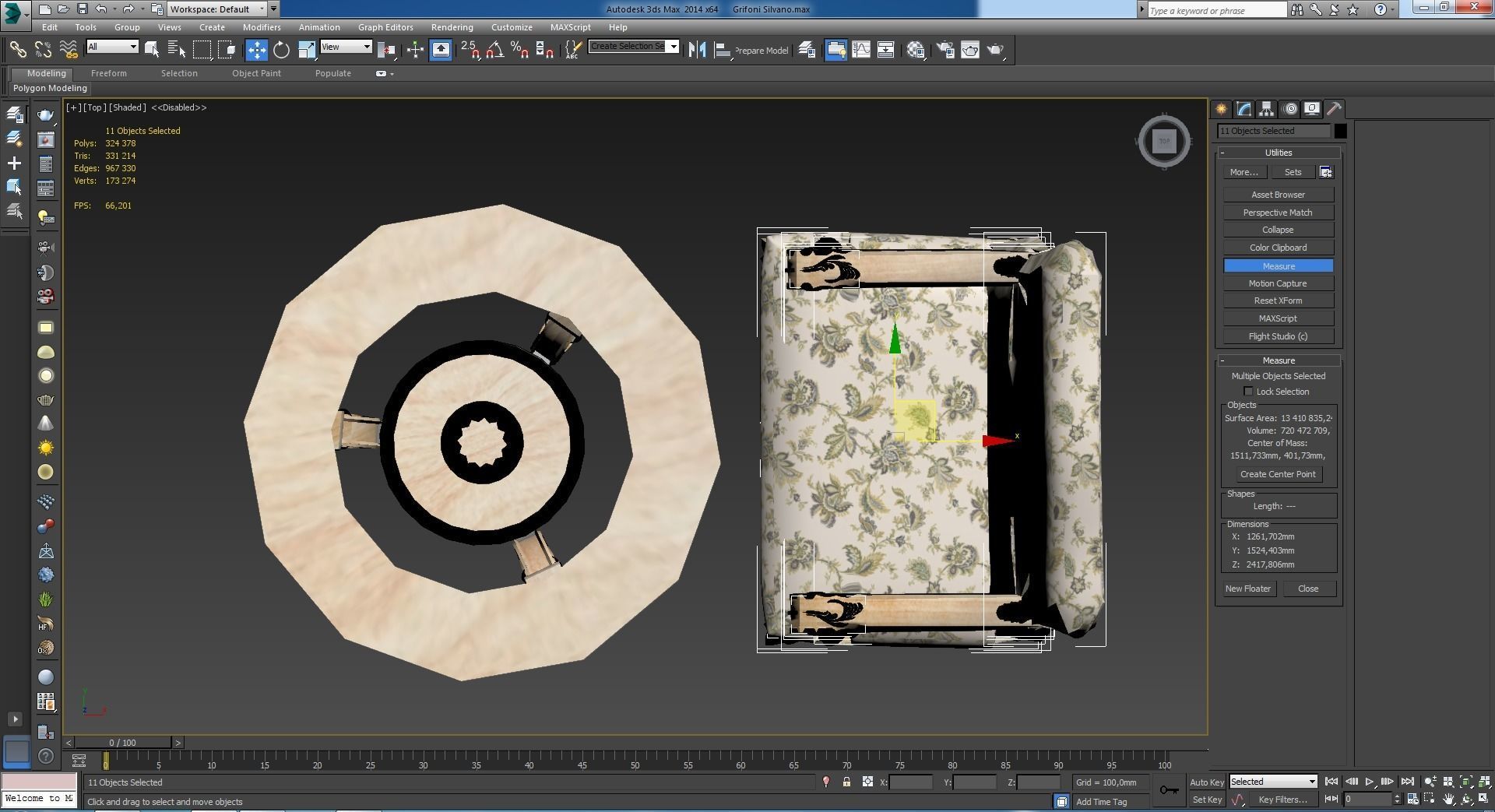
Task: Toggle Angle Snap on toolbar
Action: tap(495, 50)
